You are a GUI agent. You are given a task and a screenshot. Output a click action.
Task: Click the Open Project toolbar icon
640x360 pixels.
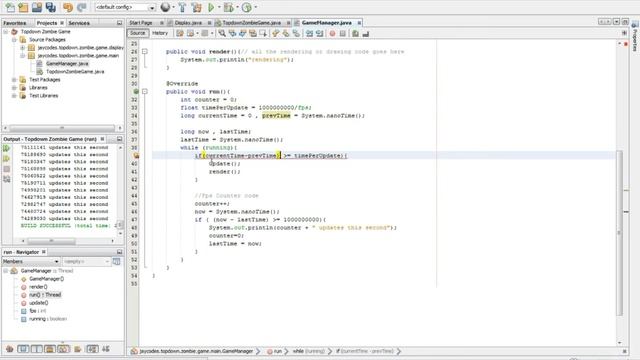click(x=37, y=7)
